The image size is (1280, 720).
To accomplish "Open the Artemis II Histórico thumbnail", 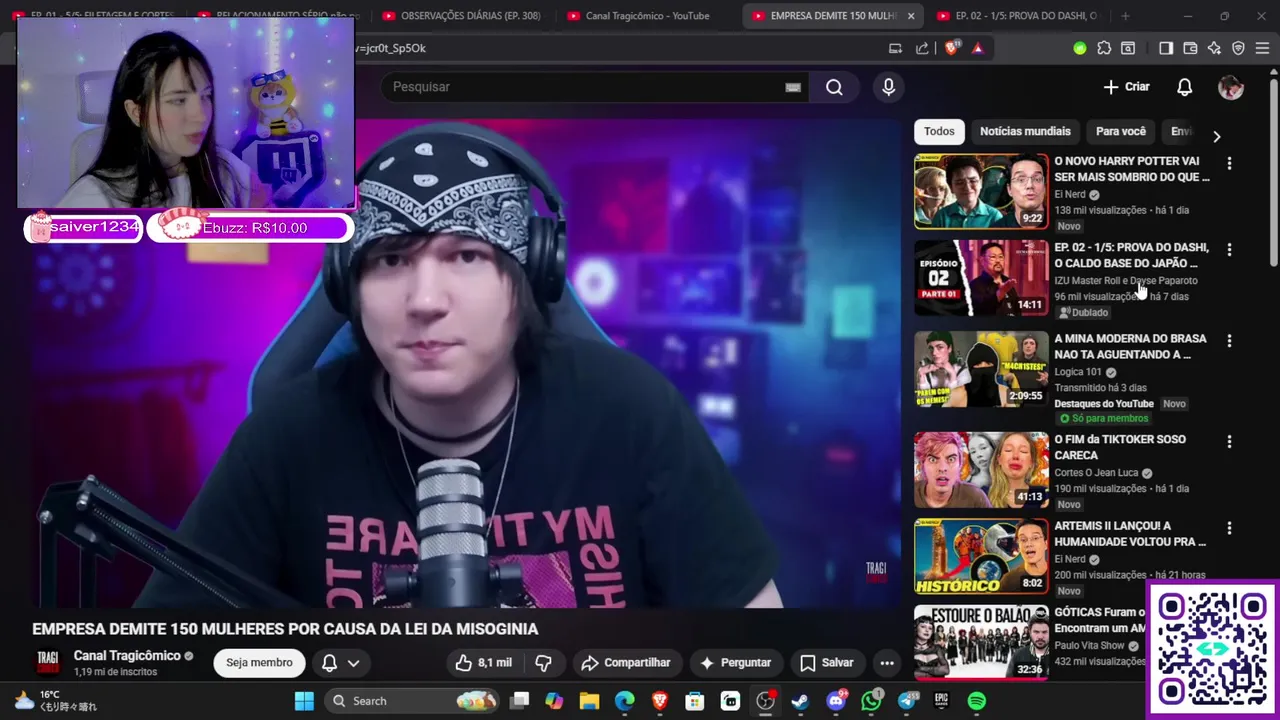I will click(981, 556).
